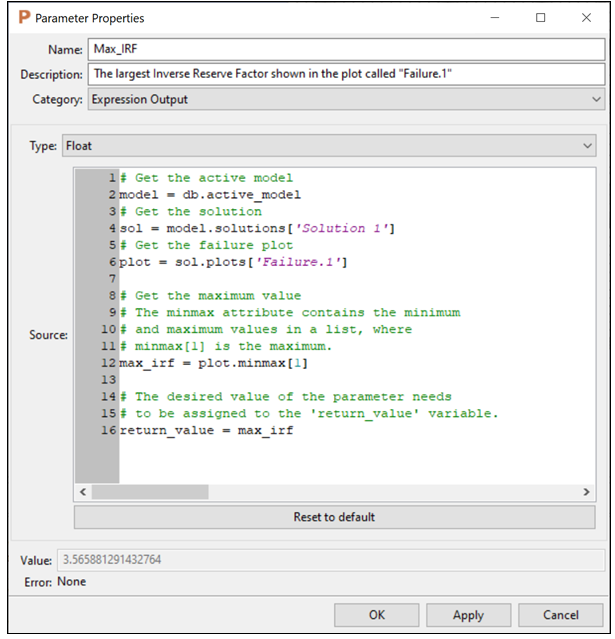This screenshot has width=615, height=639.
Task: Click comment '# minmax[1] is the maximum.'
Action: coord(226,346)
